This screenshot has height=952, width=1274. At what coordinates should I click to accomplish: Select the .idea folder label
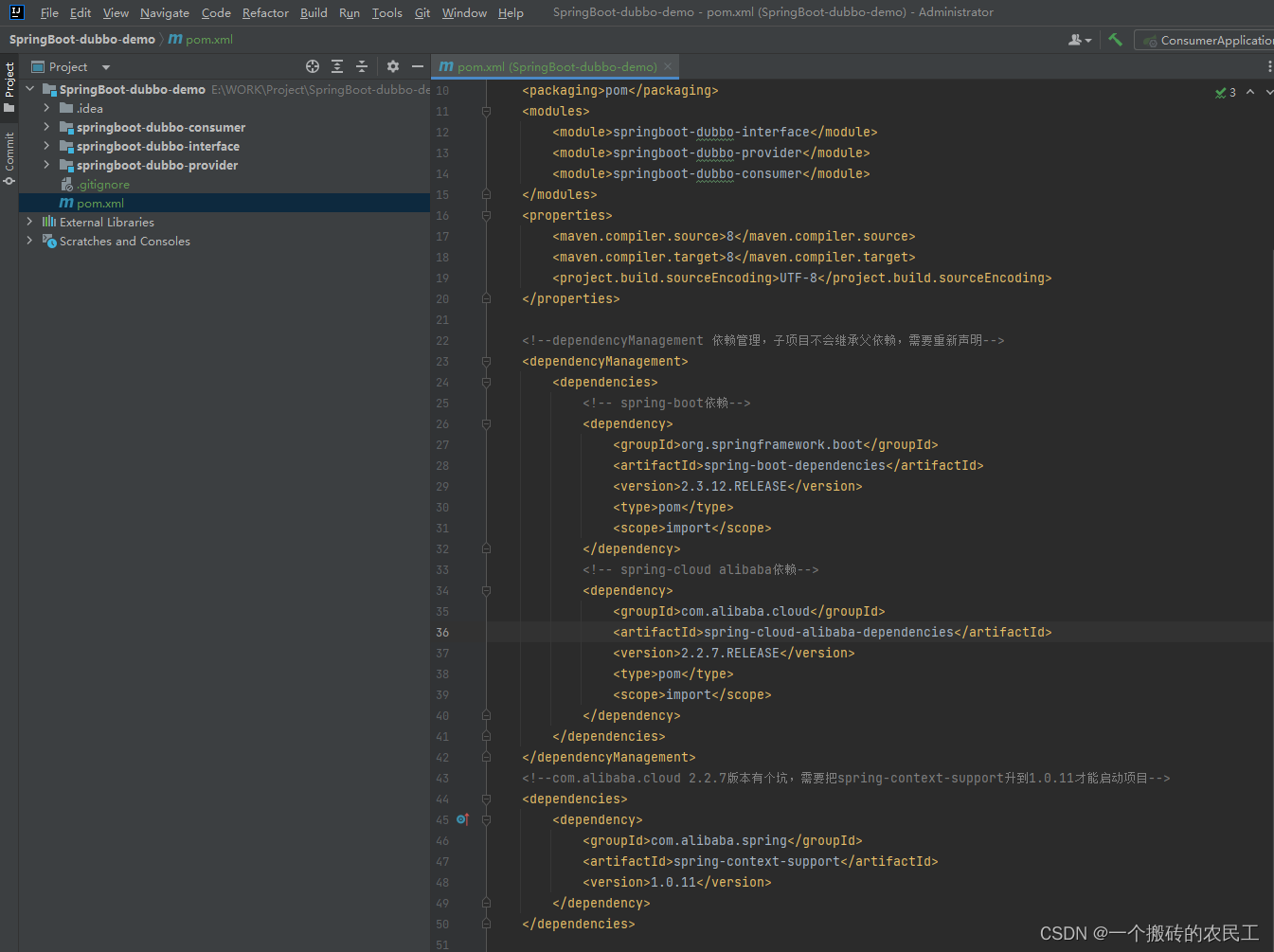click(x=90, y=108)
